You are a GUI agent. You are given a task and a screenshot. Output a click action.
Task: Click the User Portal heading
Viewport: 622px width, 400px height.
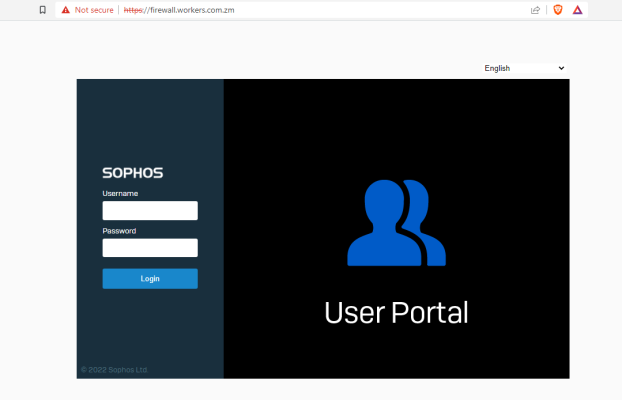click(396, 313)
